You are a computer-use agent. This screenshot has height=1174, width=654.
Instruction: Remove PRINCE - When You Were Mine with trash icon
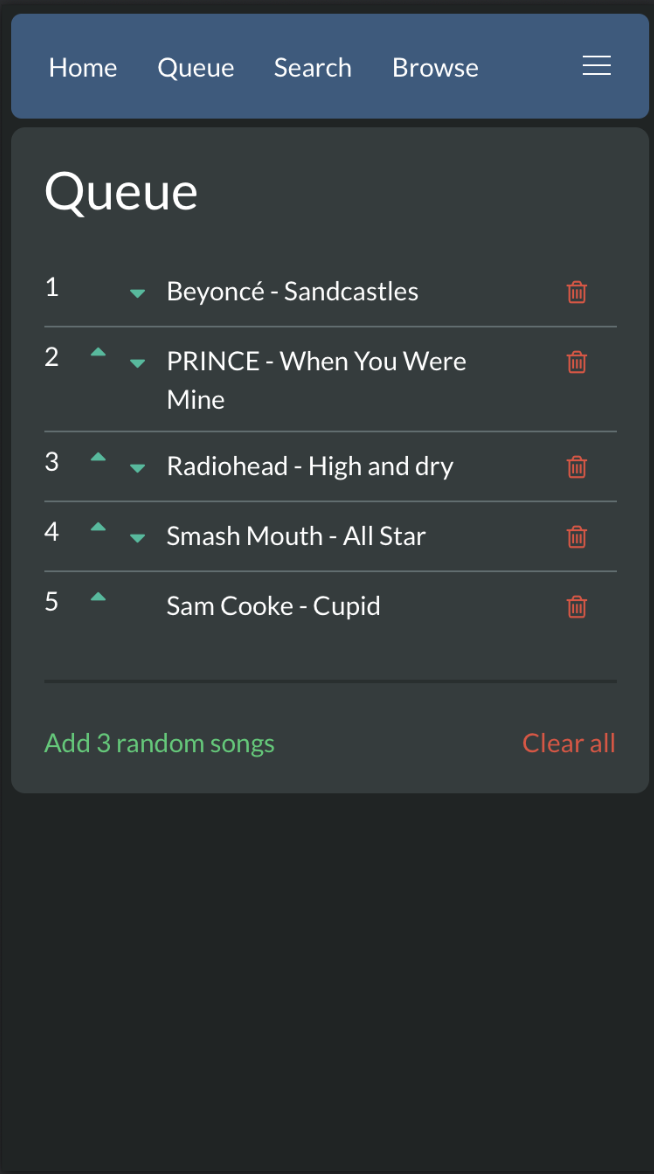pyautogui.click(x=577, y=362)
